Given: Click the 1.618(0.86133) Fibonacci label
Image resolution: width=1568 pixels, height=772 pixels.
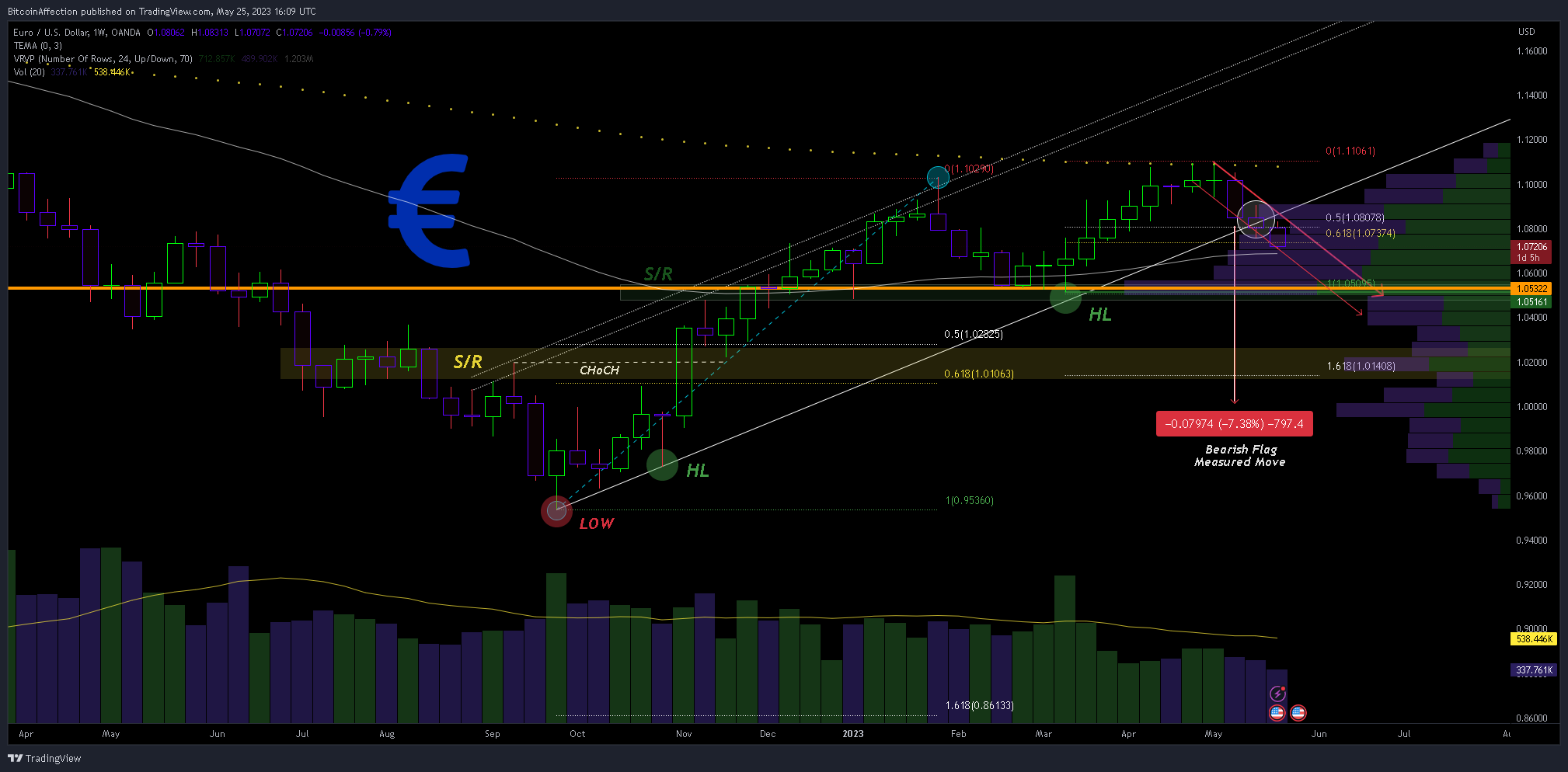Looking at the screenshot, I should (x=980, y=706).
